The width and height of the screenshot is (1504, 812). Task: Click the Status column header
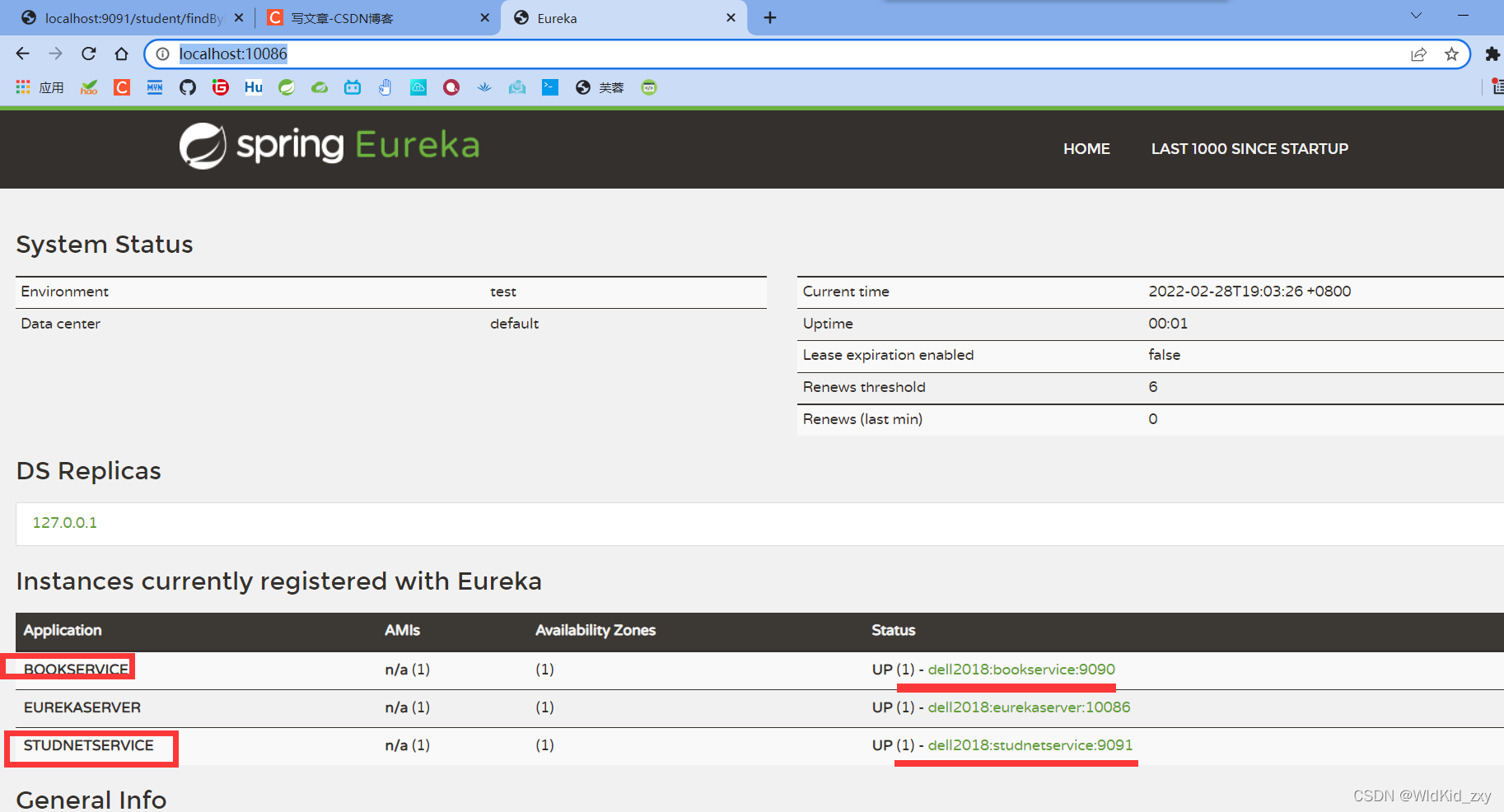click(x=894, y=630)
